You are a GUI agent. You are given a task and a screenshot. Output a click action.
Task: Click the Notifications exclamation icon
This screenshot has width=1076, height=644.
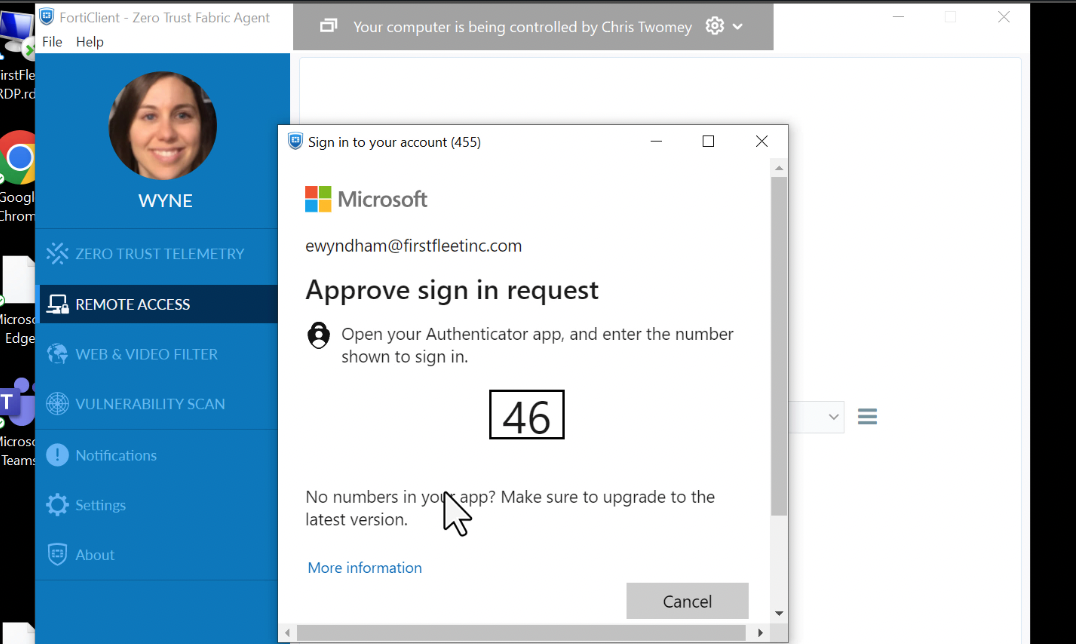(57, 455)
